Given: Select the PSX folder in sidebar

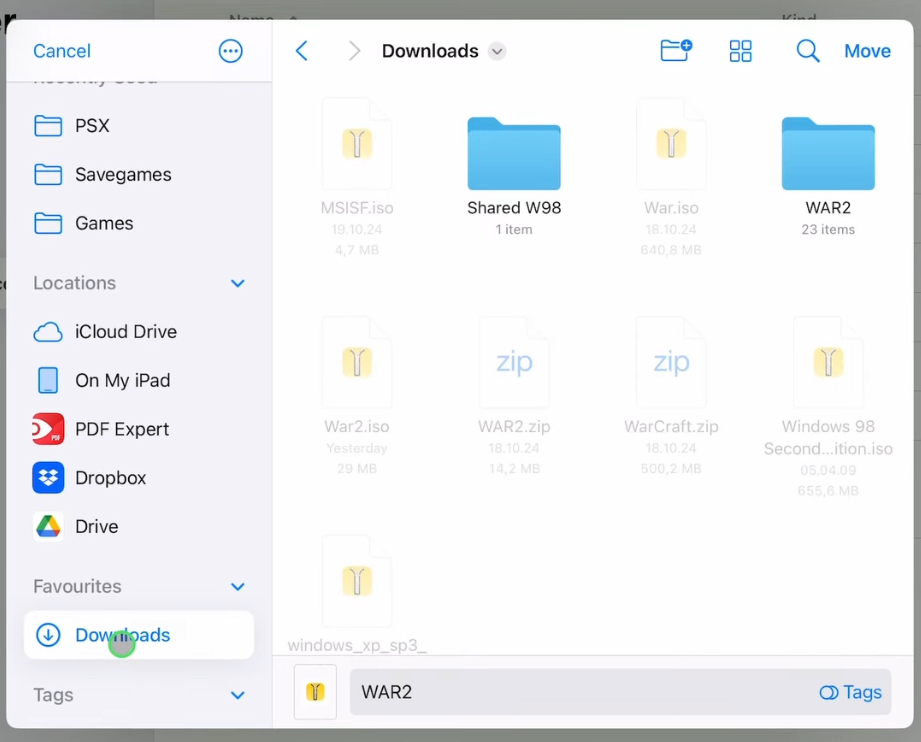Looking at the screenshot, I should (x=139, y=126).
